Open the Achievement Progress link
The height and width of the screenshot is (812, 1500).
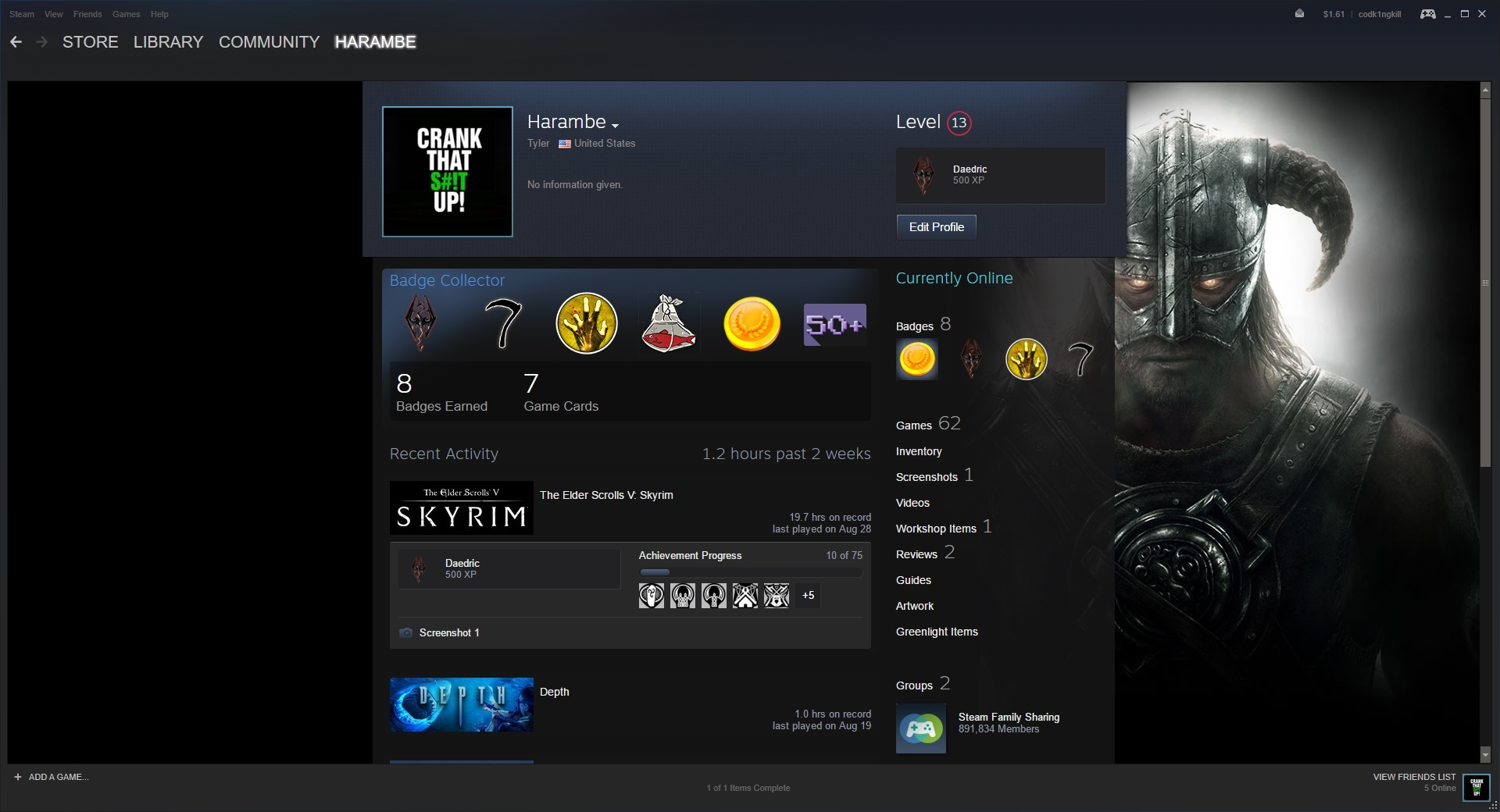[x=690, y=555]
